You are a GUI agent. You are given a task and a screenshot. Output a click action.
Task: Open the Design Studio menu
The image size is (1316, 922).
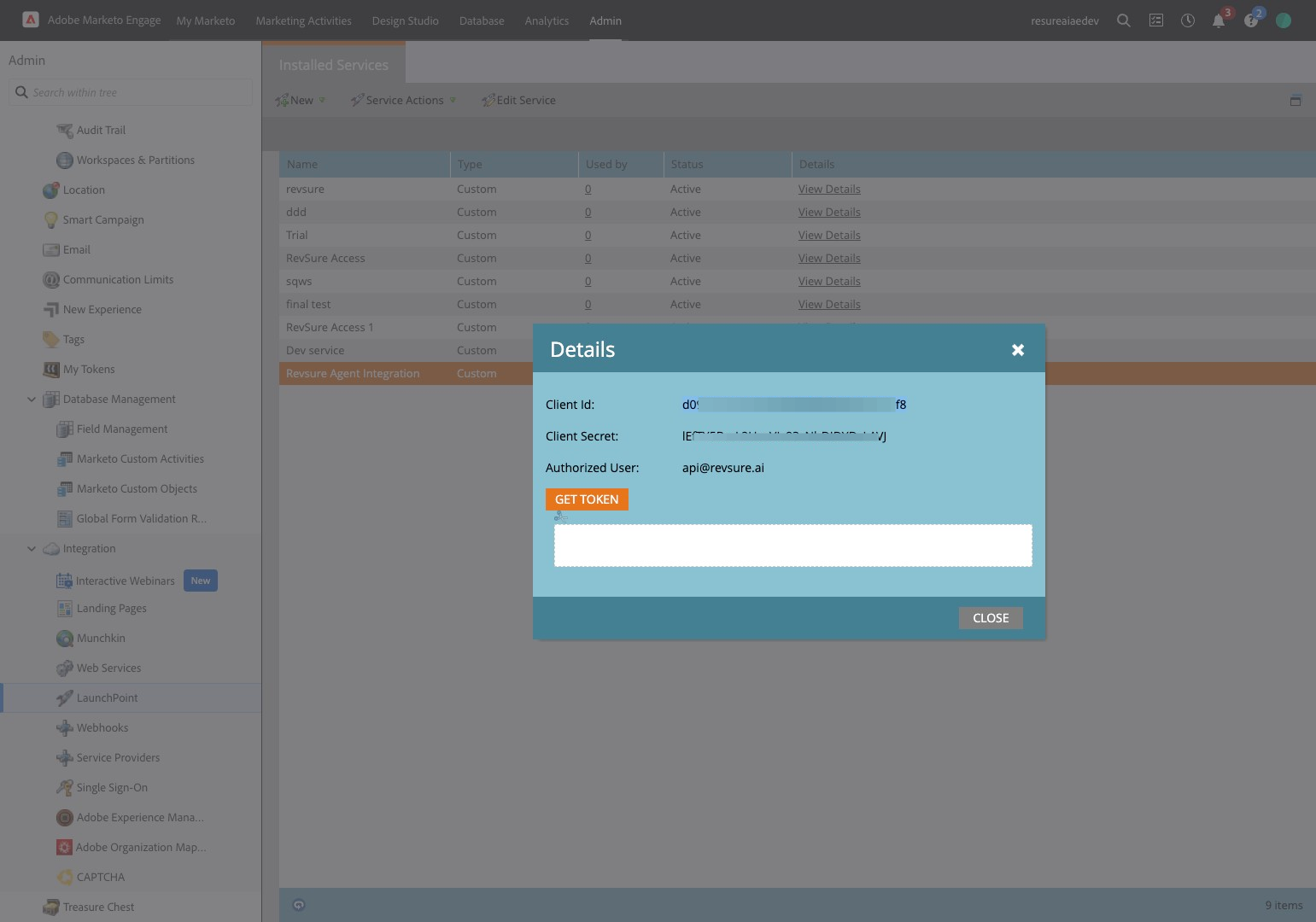[405, 20]
